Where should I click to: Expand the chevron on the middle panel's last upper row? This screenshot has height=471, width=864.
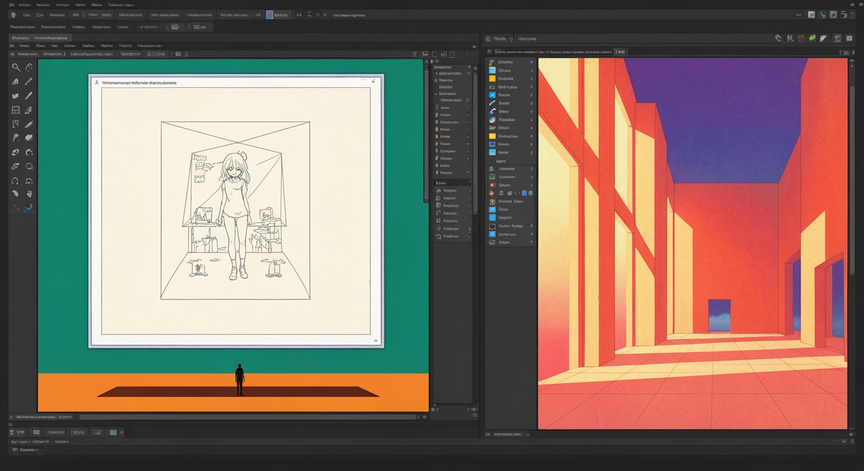click(x=468, y=172)
